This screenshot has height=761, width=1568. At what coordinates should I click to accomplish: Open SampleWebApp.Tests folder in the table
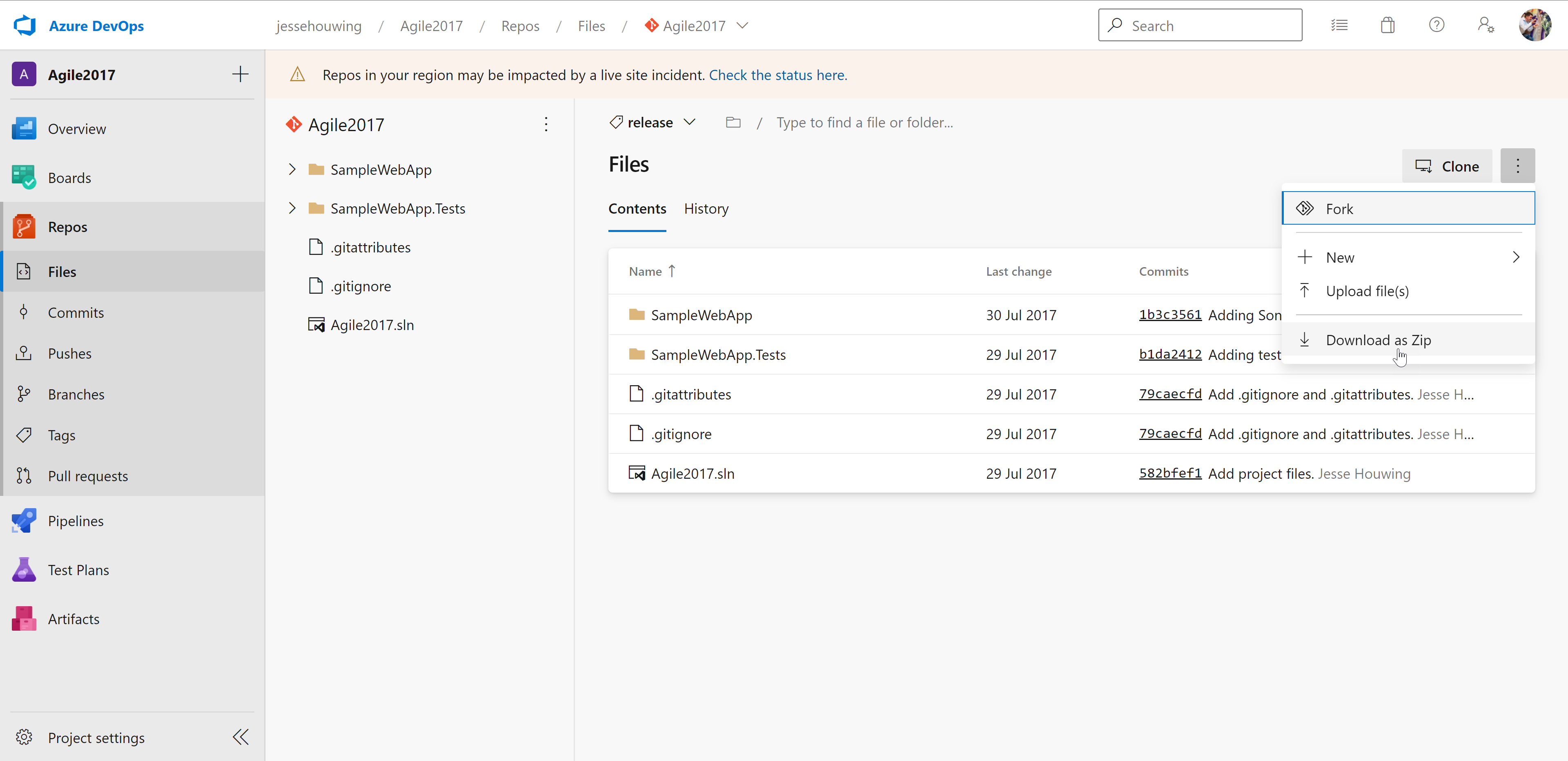coord(718,354)
